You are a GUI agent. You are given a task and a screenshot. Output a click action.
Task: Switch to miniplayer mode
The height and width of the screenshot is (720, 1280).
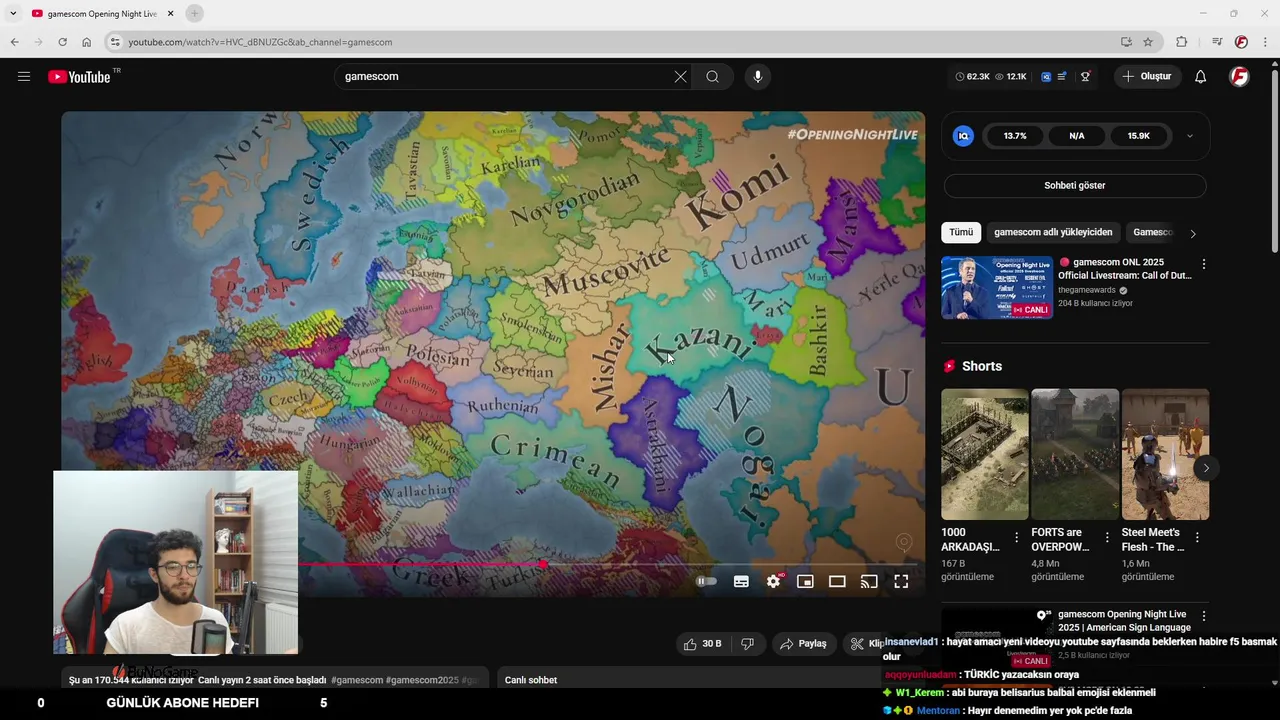tap(805, 581)
